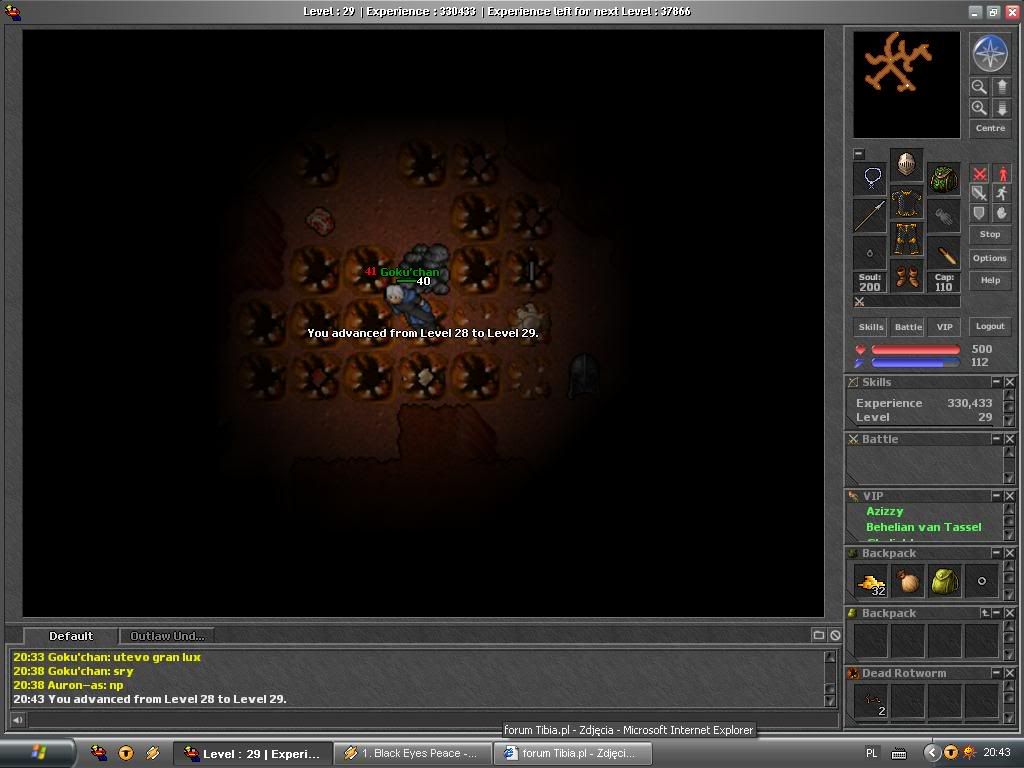Minimize the Battle panel
Viewport: 1024px width, 768px height.
pyautogui.click(x=996, y=439)
